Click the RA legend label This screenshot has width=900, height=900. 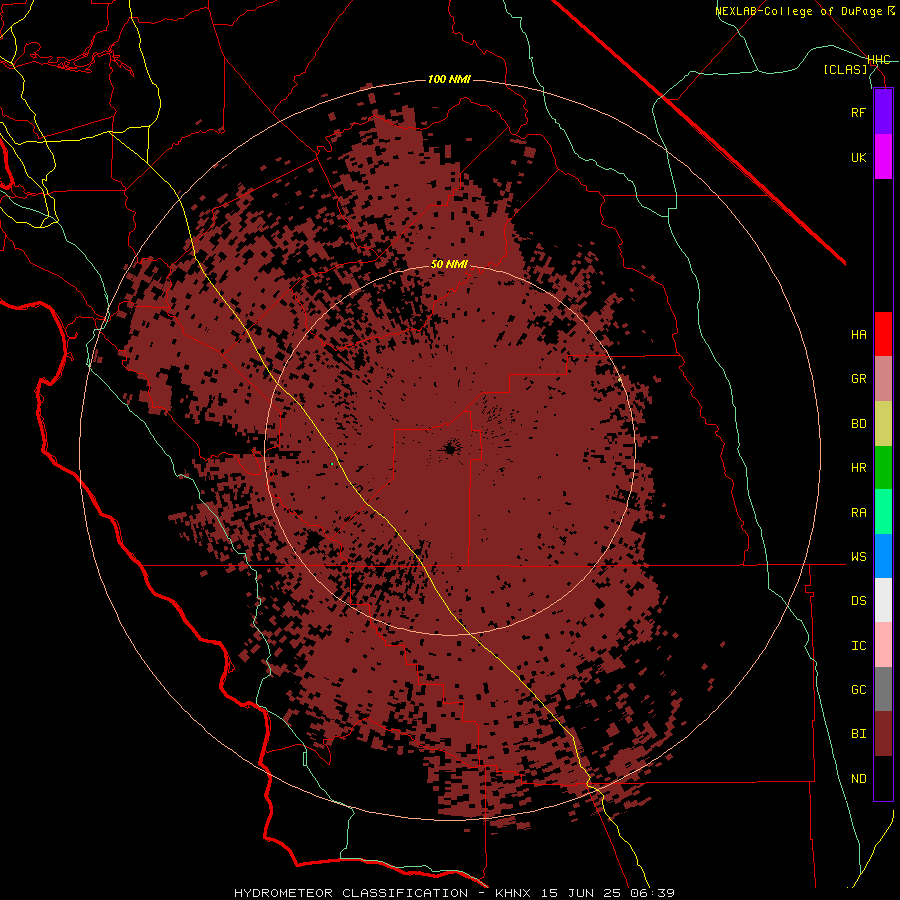858,513
